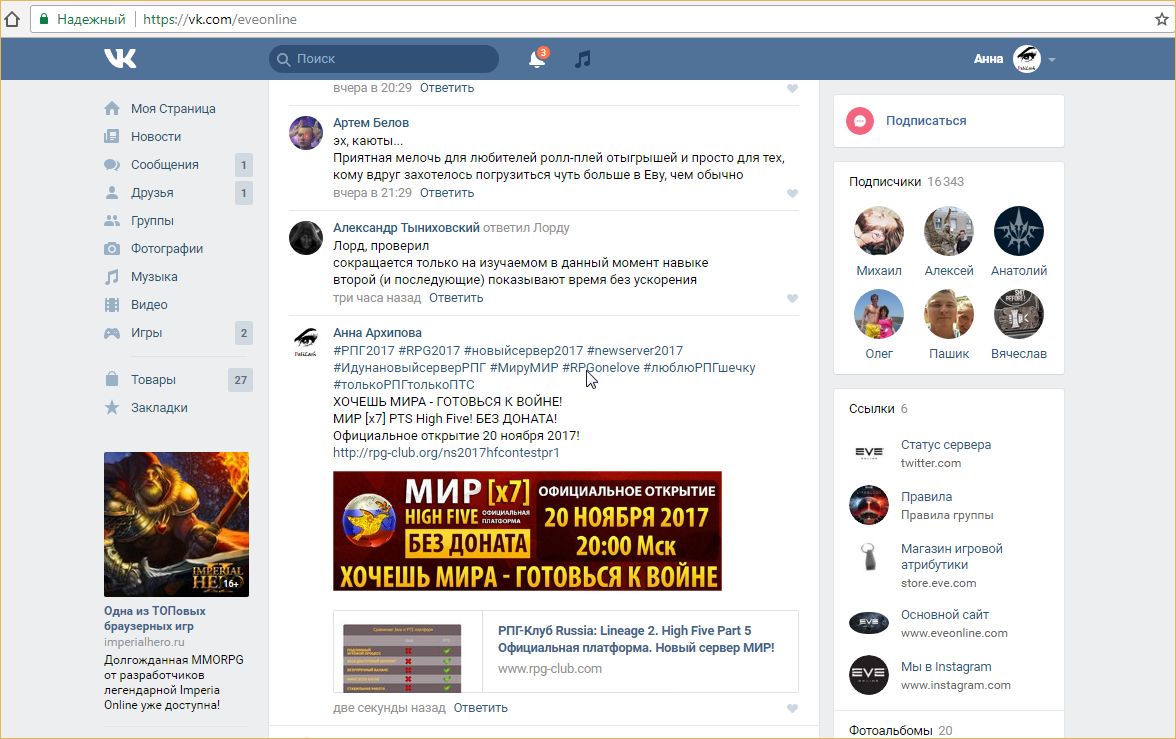Click the Сообщения chat bubble icon
Viewport: 1176px width, 739px height.
112,164
